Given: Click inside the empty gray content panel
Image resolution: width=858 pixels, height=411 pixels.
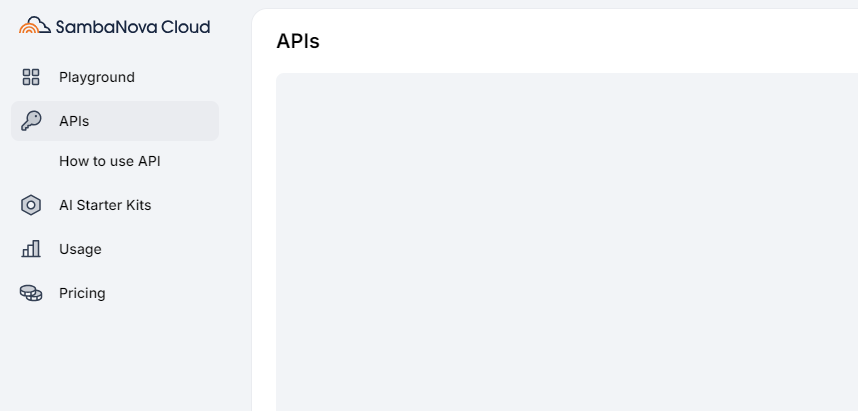Looking at the screenshot, I should tap(567, 242).
